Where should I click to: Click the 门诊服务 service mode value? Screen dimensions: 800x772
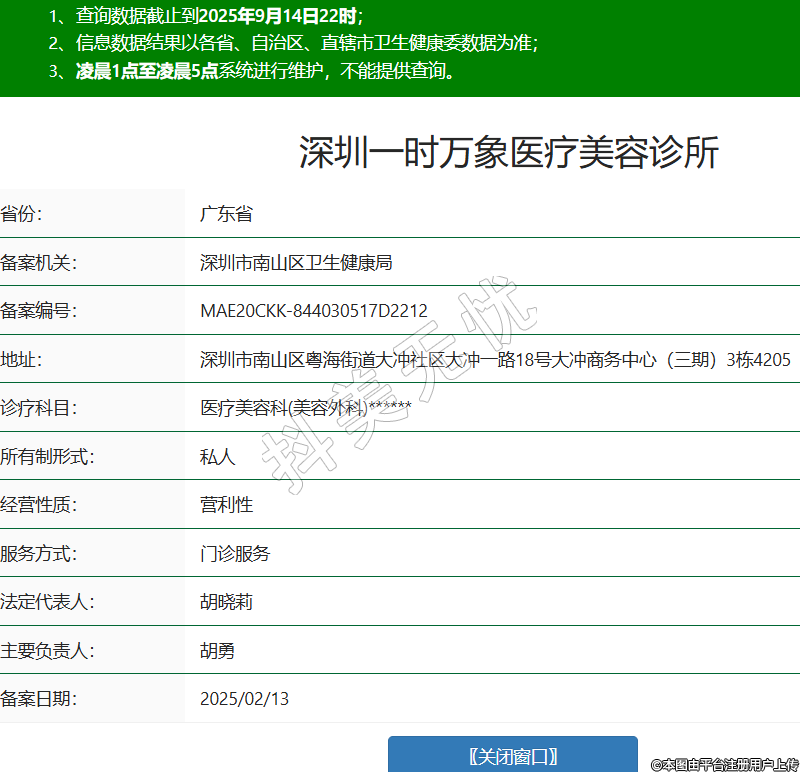click(235, 554)
